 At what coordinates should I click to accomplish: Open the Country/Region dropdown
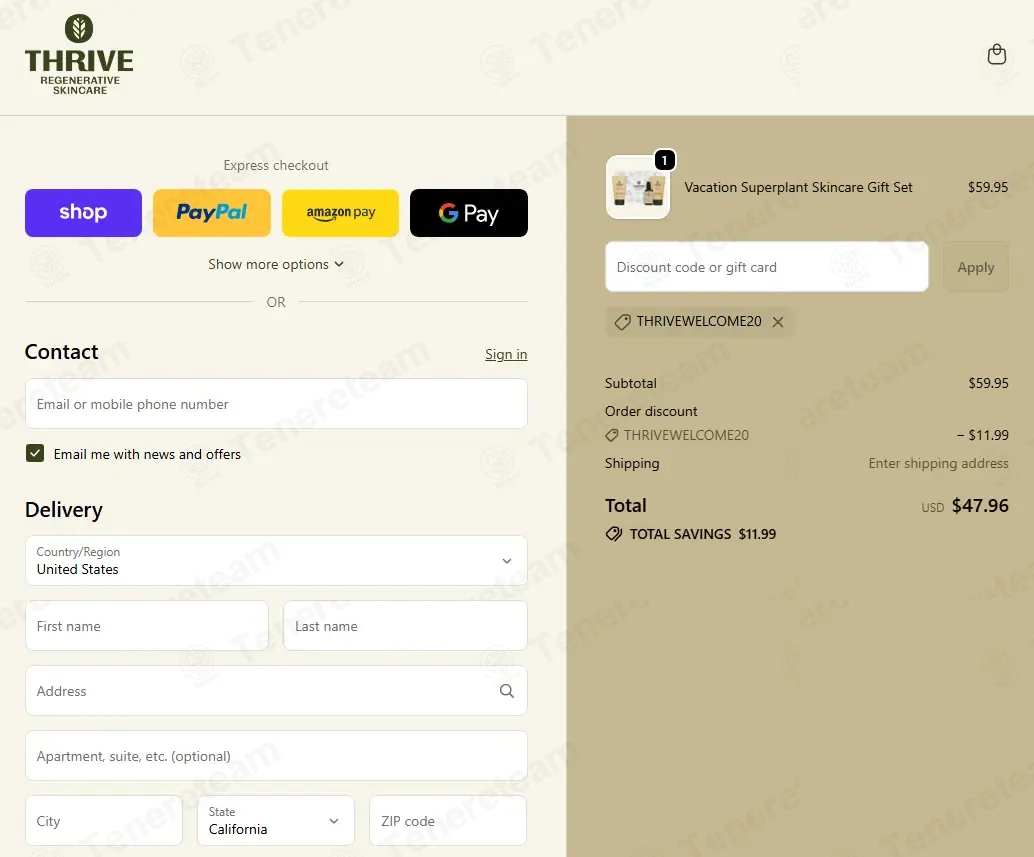point(276,560)
